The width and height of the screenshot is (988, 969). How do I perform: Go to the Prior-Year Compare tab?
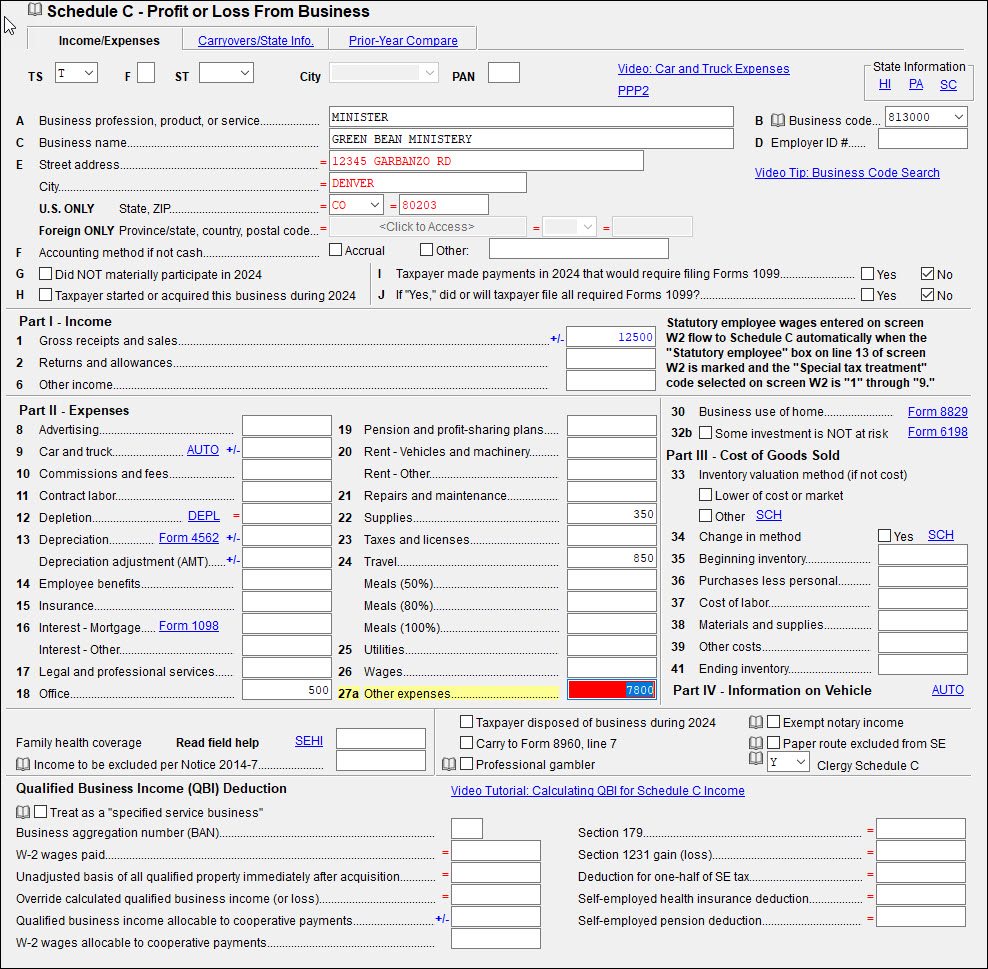(403, 41)
